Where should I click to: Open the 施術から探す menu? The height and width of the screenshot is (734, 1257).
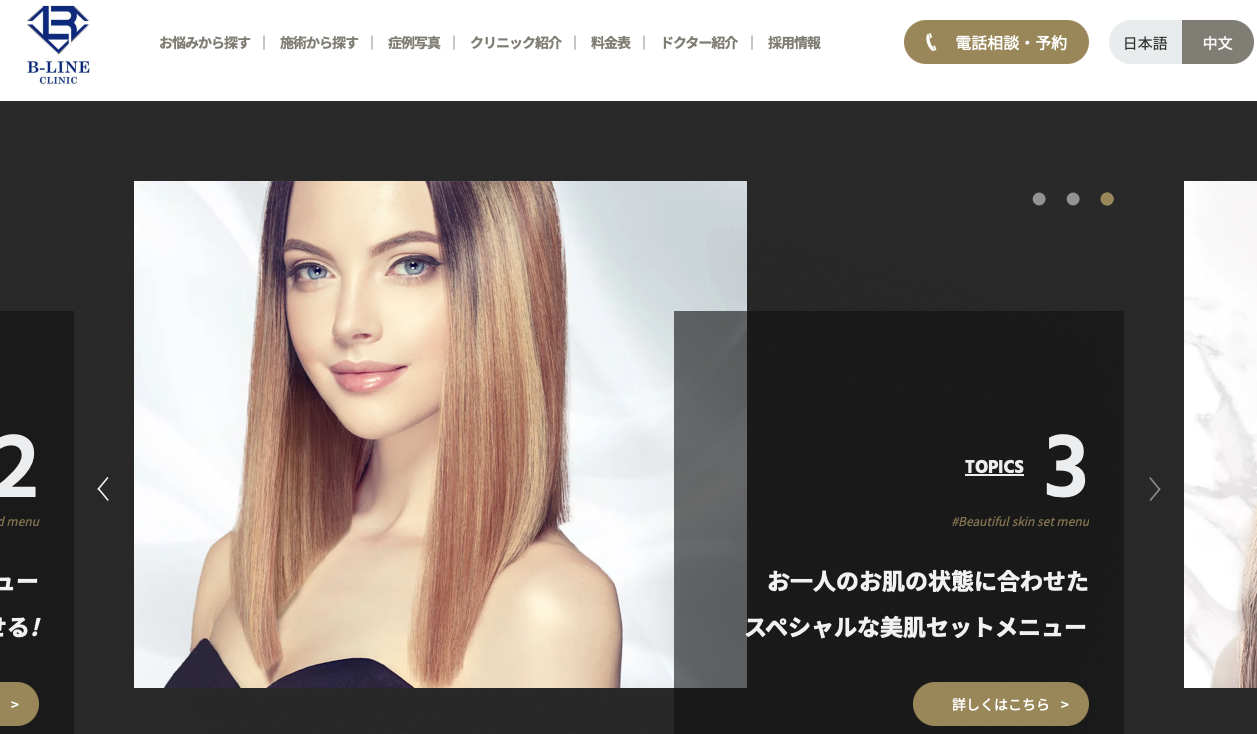[x=319, y=43]
